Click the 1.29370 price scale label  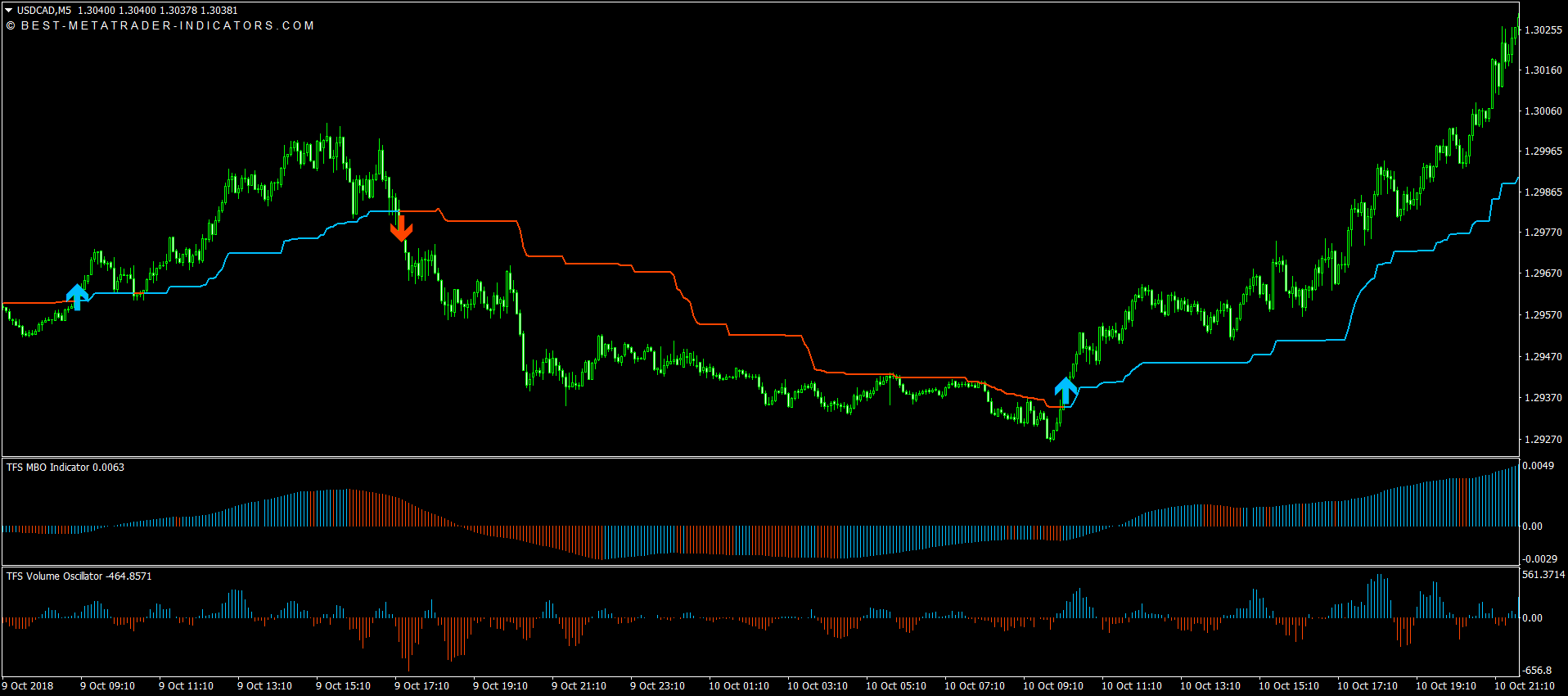click(1543, 398)
